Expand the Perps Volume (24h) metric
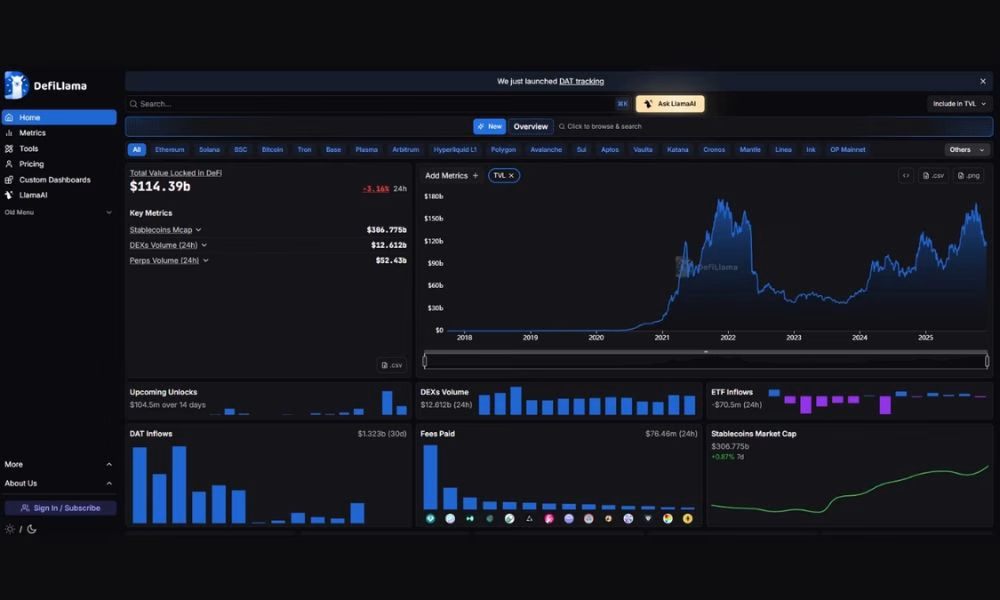 tap(205, 260)
